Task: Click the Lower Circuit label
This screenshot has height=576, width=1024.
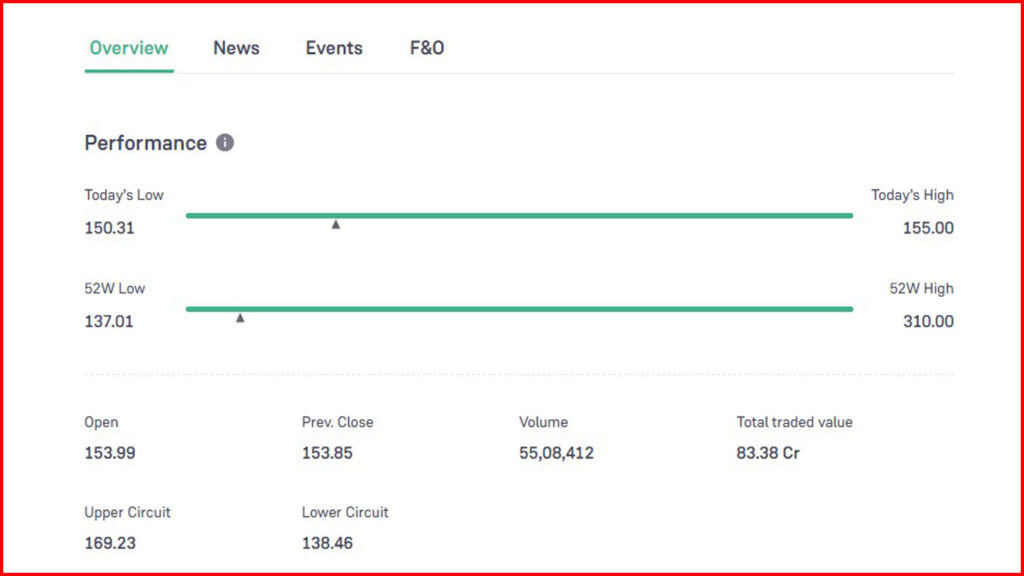Action: click(x=345, y=513)
